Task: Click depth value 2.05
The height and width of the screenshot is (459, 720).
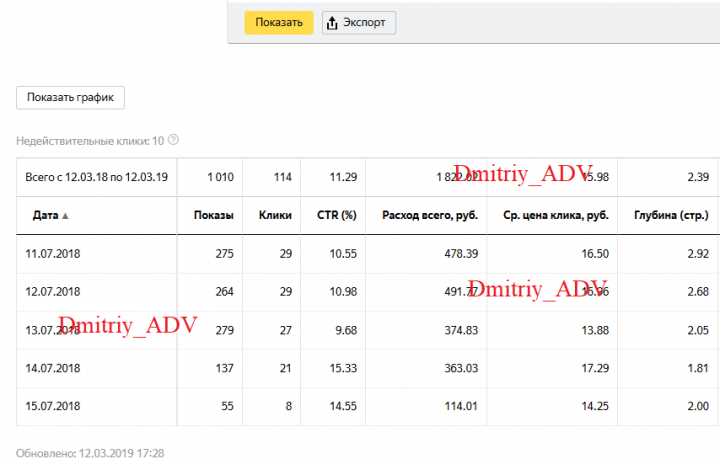Action: (698, 330)
